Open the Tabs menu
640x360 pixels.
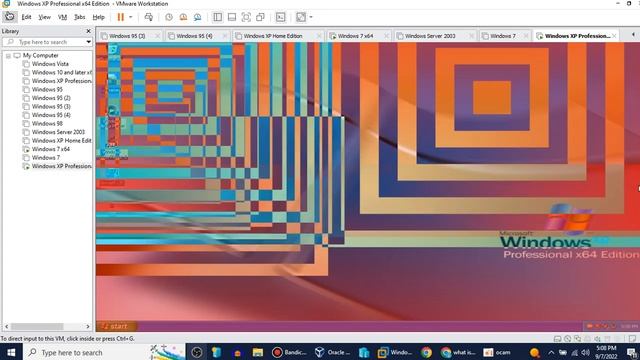coord(80,17)
